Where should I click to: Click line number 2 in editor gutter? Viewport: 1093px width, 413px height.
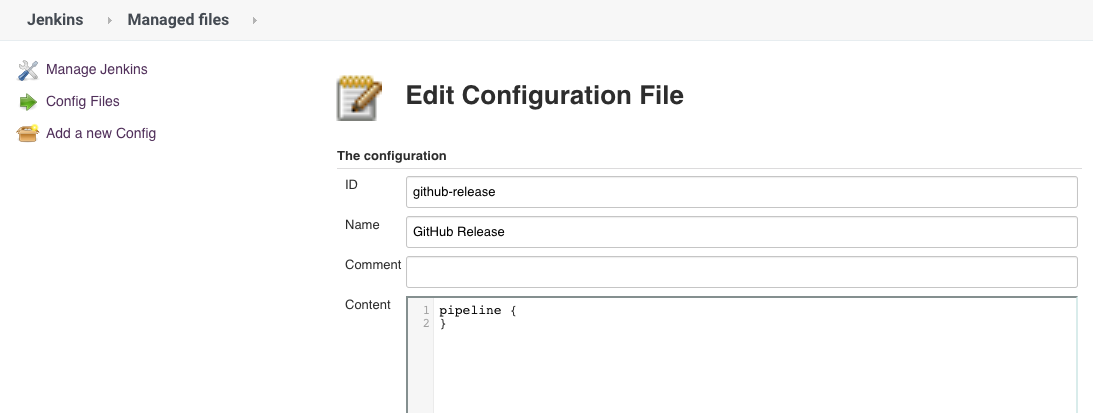pyautogui.click(x=426, y=324)
